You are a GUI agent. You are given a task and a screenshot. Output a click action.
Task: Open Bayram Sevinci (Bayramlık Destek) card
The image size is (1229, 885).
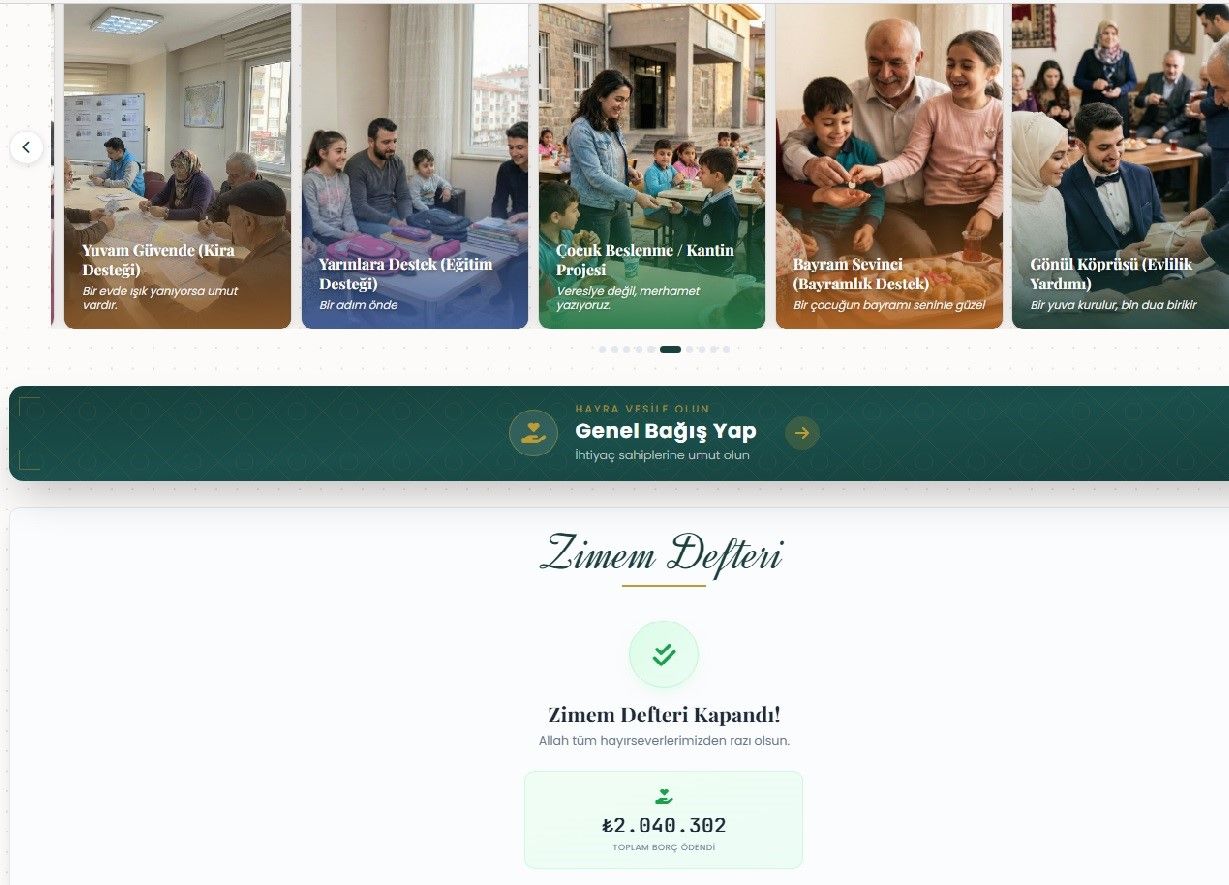click(889, 166)
